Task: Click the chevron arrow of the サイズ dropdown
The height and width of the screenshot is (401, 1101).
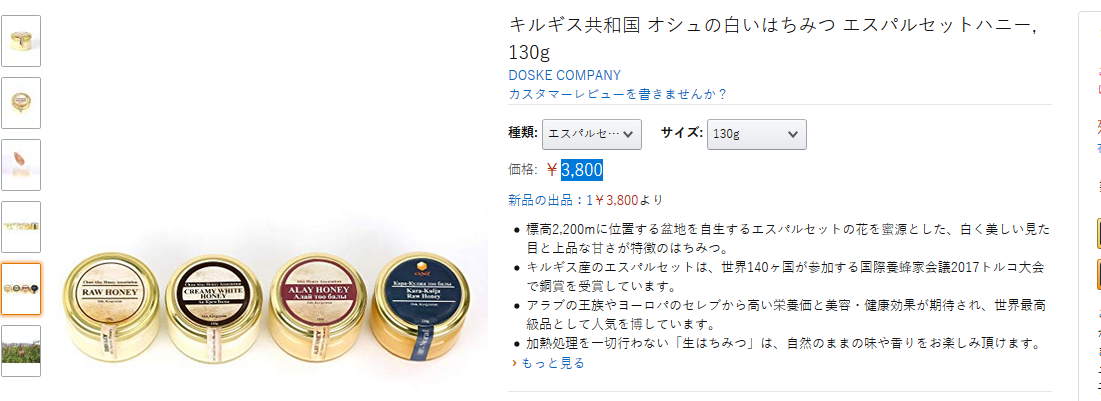Action: click(793, 134)
